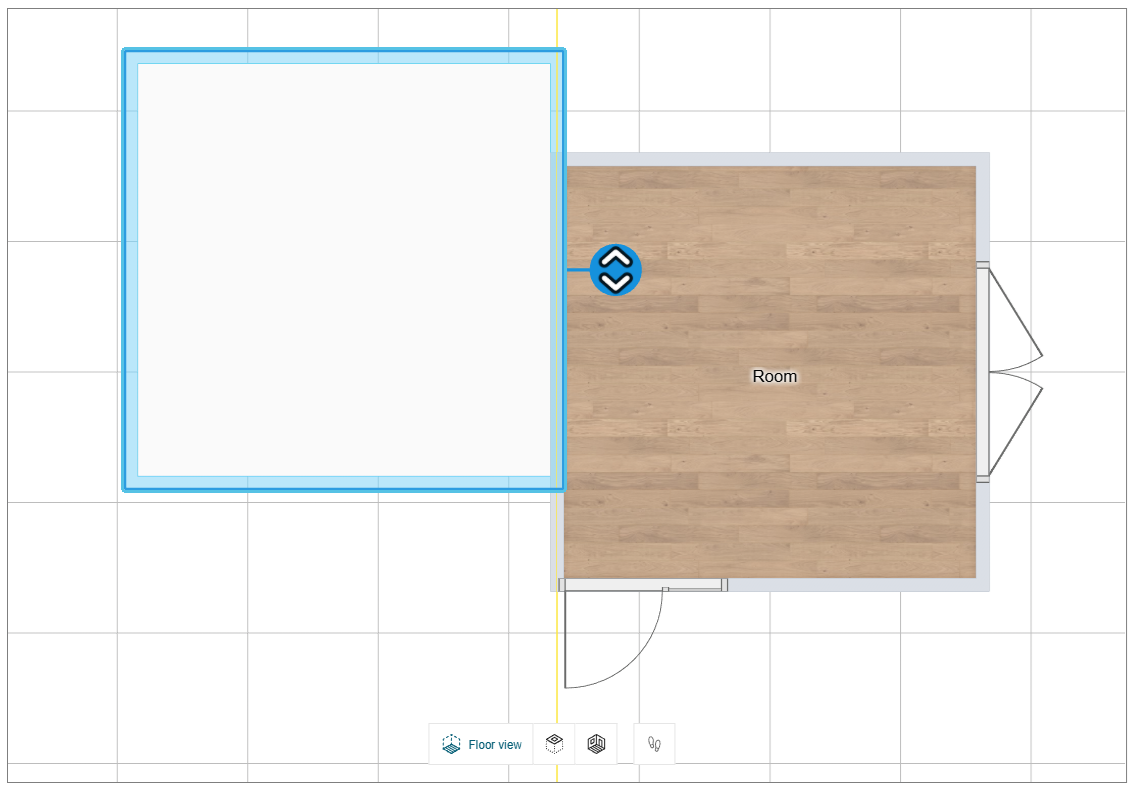Click the blue up/down wall move handle
This screenshot has height=793, width=1134.
[615, 270]
